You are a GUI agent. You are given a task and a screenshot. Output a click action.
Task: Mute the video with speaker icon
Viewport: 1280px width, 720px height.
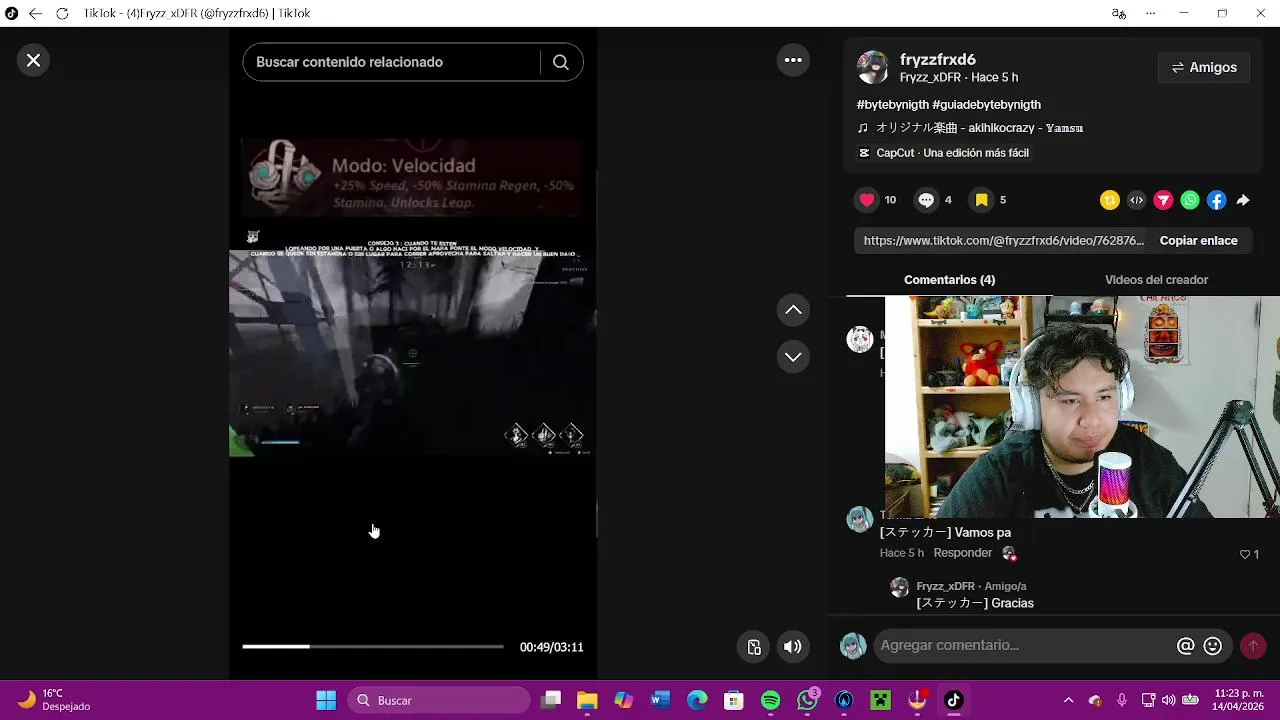point(793,647)
